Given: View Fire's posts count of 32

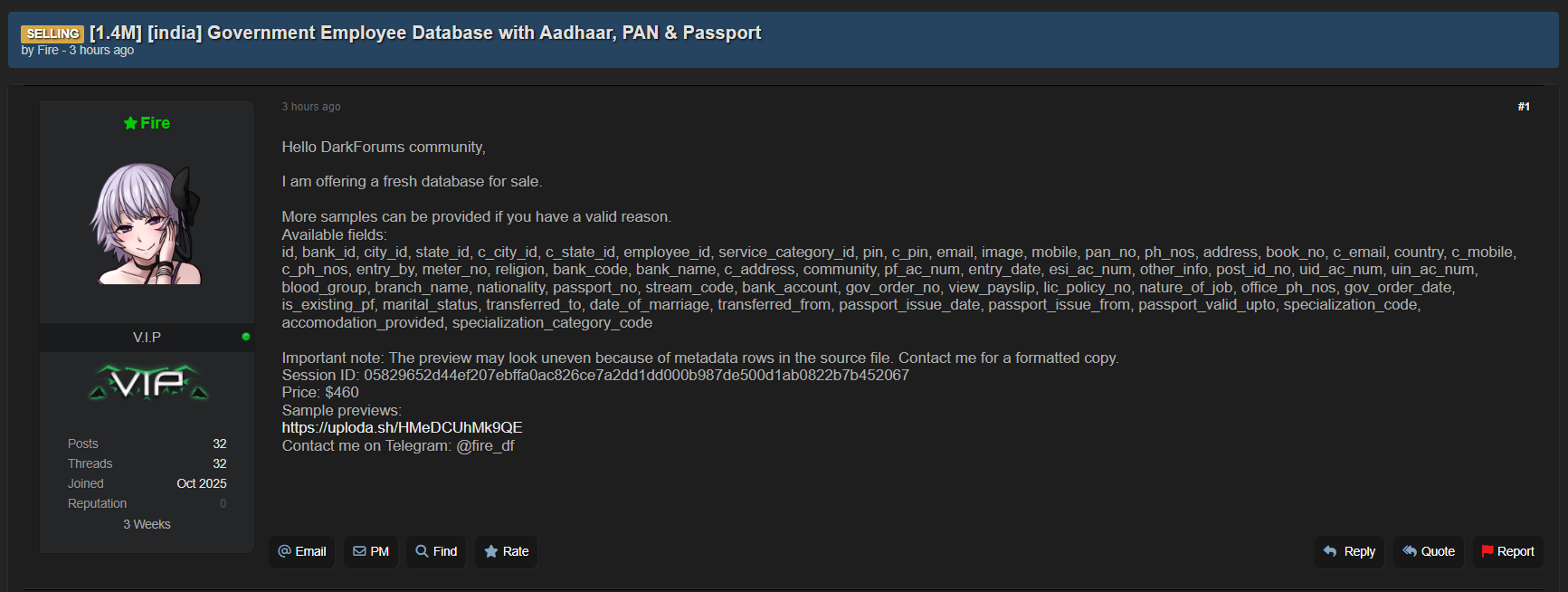Looking at the screenshot, I should pos(220,444).
